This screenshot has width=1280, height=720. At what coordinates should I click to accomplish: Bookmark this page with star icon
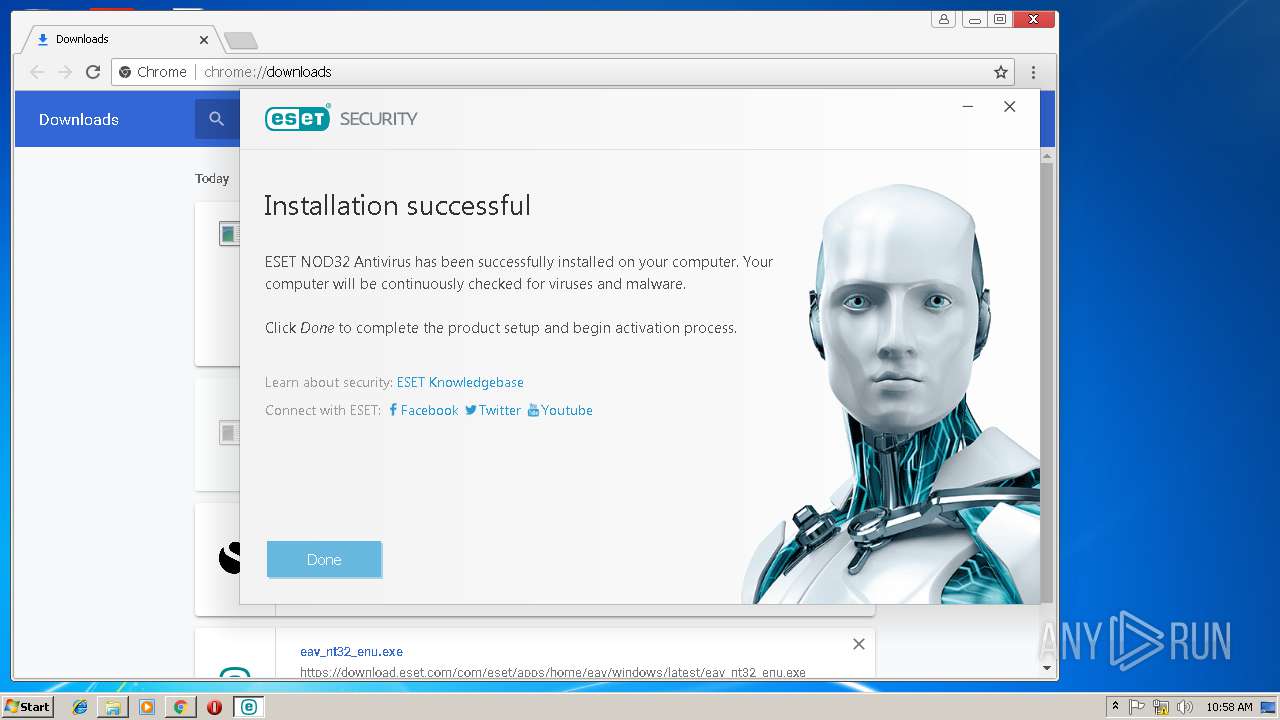click(x=1000, y=72)
